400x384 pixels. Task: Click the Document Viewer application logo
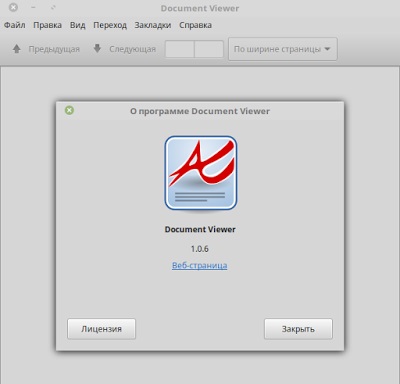[201, 173]
